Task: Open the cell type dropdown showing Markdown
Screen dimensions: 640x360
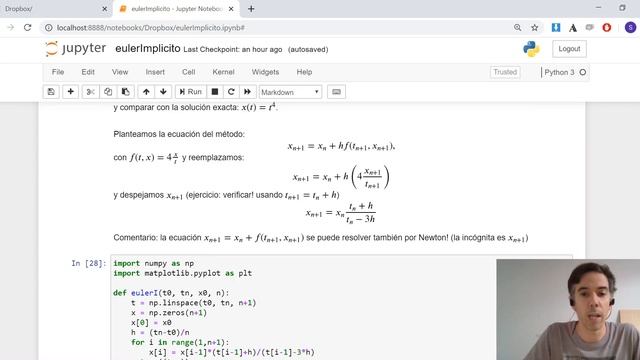Action: click(x=290, y=92)
